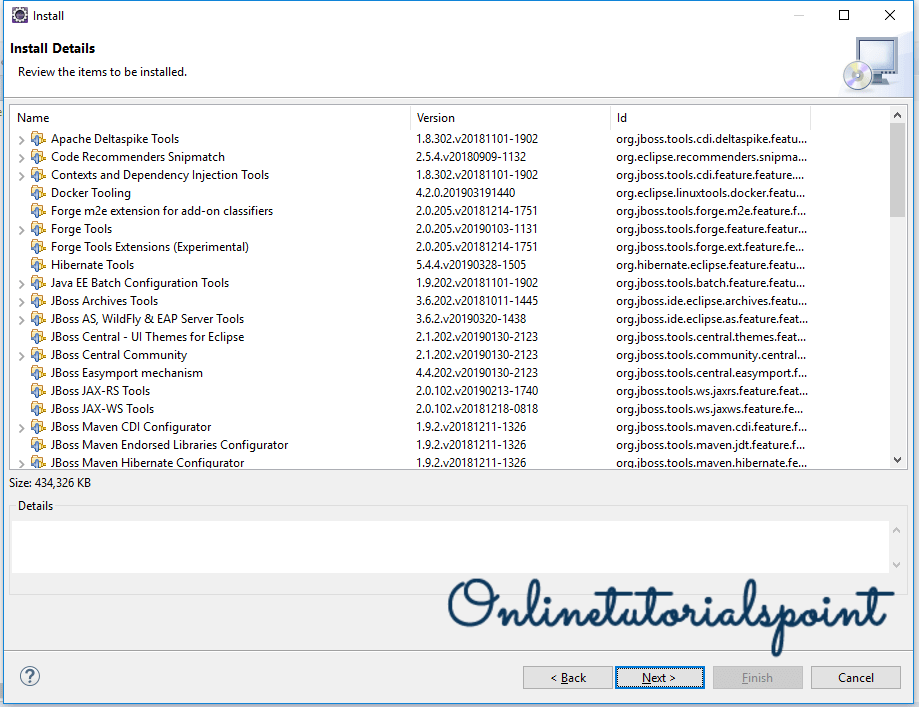Go to previous page with Back button
Viewport: 919px width, 707px height.
coord(567,677)
